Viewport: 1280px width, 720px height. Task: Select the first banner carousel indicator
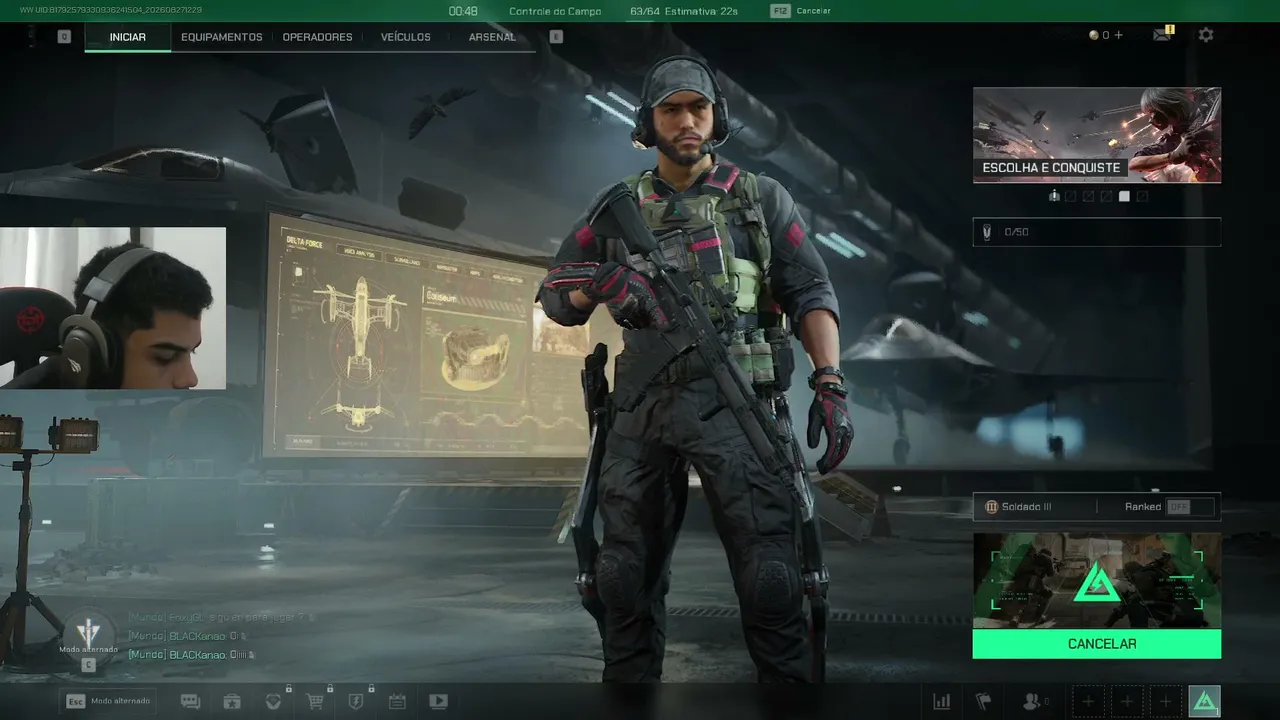tap(1054, 196)
